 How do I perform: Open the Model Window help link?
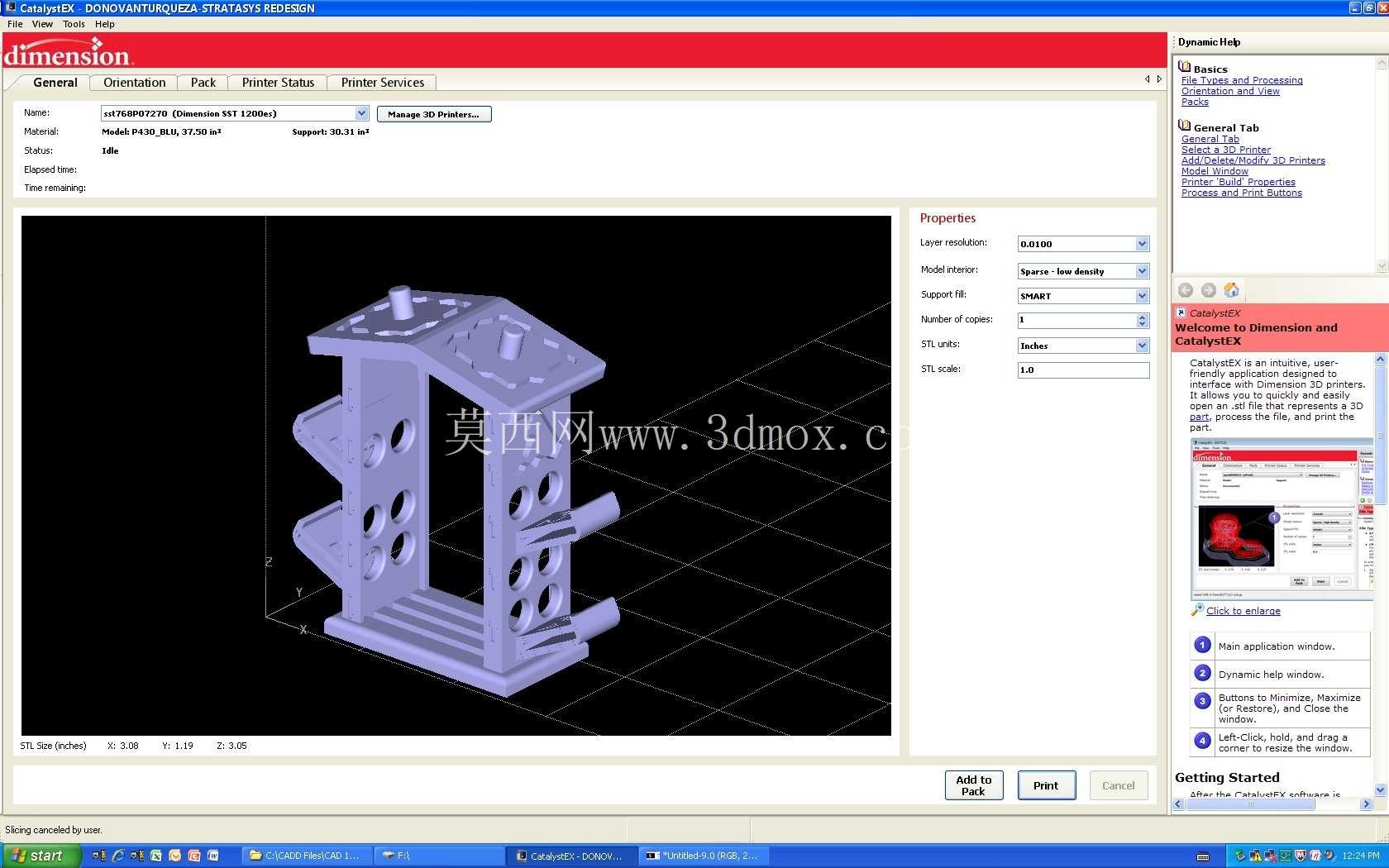coord(1215,171)
